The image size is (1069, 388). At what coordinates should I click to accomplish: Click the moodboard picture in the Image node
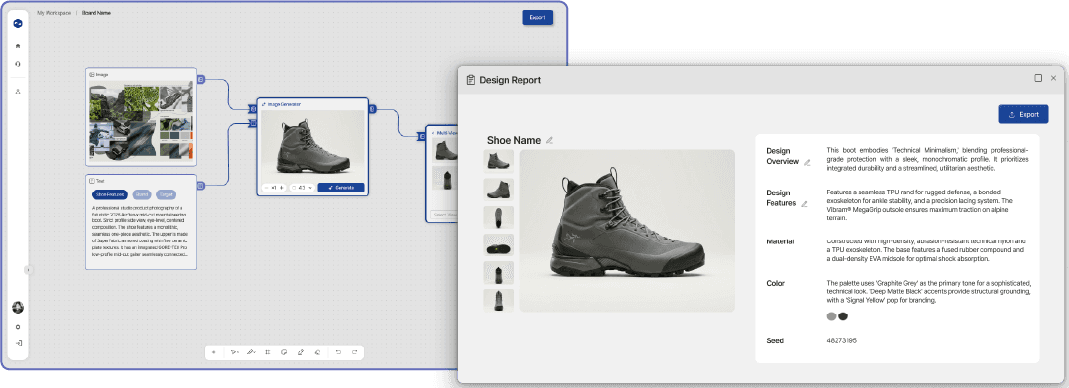coord(141,121)
